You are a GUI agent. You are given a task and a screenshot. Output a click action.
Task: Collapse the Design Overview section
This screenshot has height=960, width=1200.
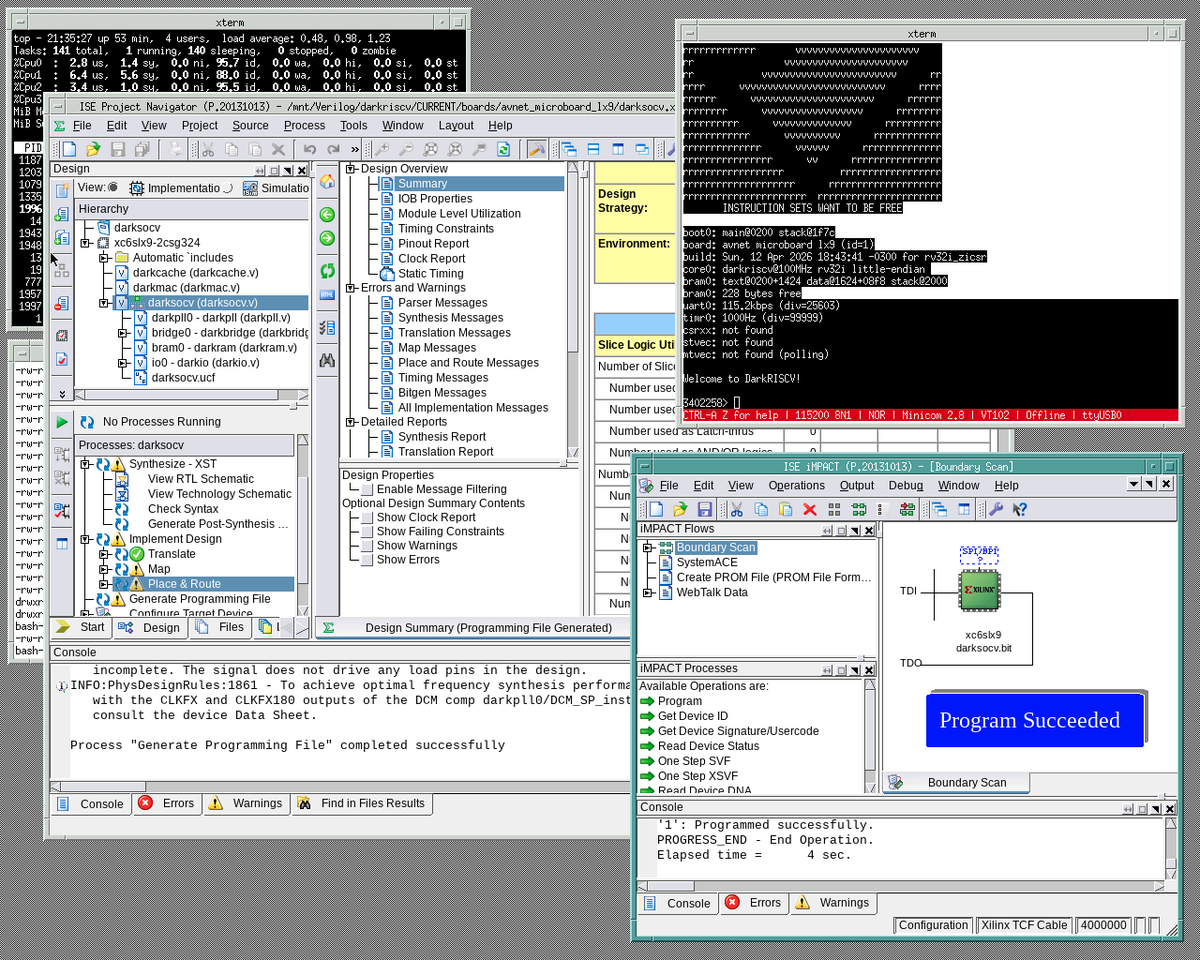click(x=351, y=169)
